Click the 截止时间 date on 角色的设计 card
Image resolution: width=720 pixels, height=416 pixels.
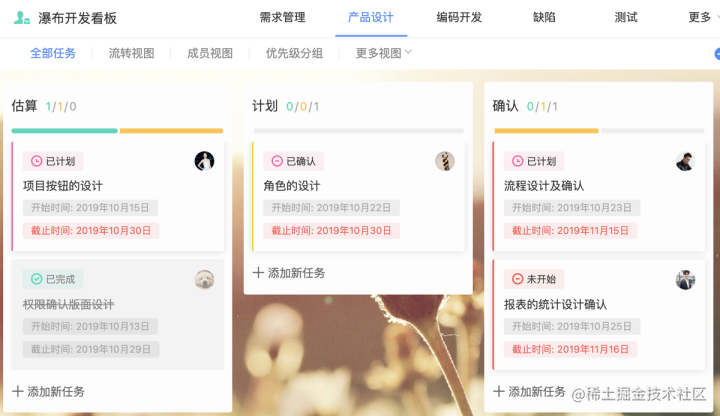[331, 230]
